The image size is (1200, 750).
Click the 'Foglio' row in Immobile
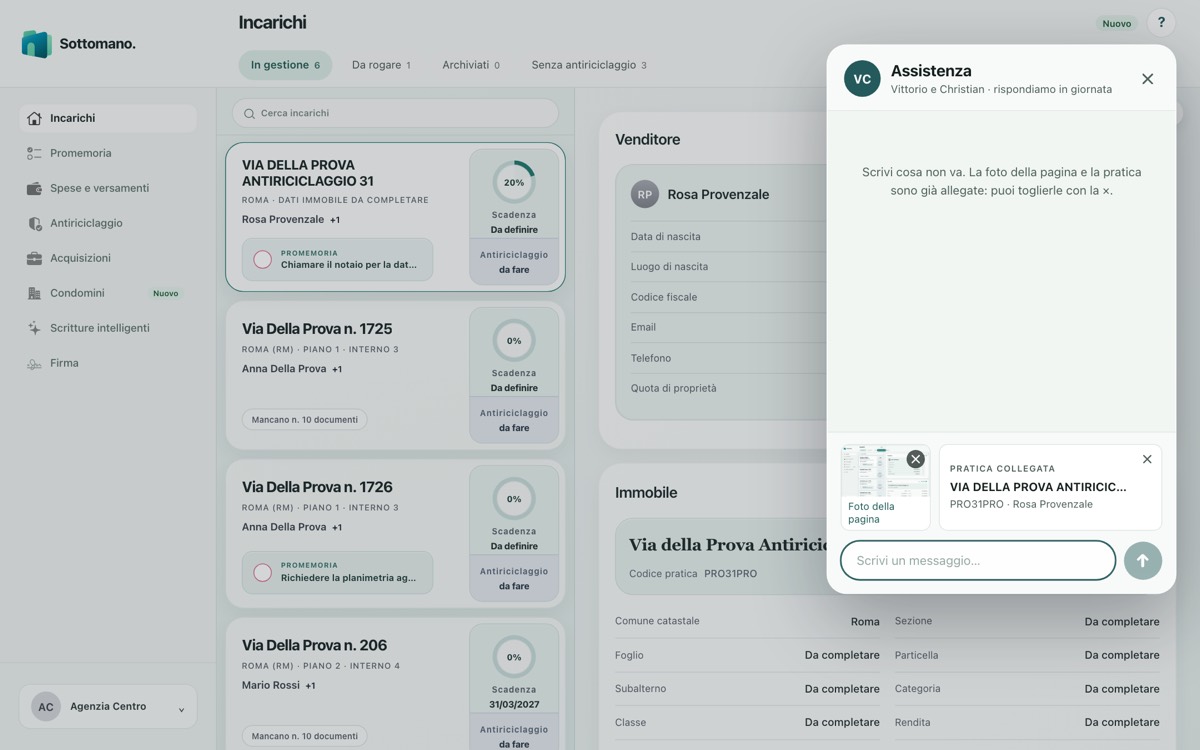[x=747, y=656]
